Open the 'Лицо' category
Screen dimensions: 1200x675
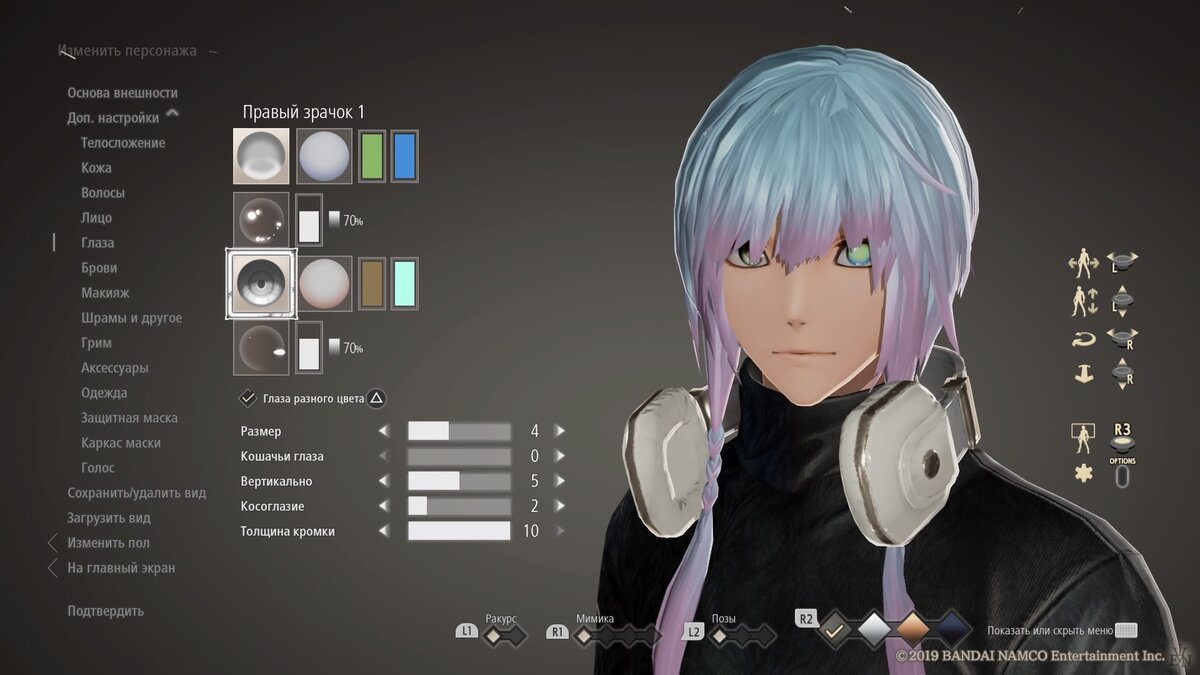click(96, 218)
